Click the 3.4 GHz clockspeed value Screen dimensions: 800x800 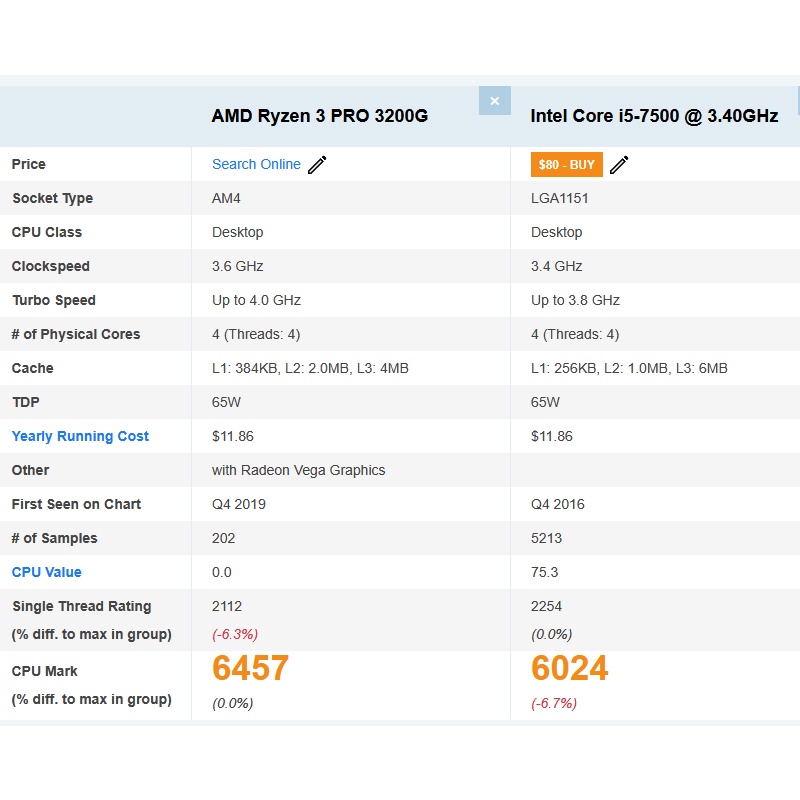click(557, 266)
